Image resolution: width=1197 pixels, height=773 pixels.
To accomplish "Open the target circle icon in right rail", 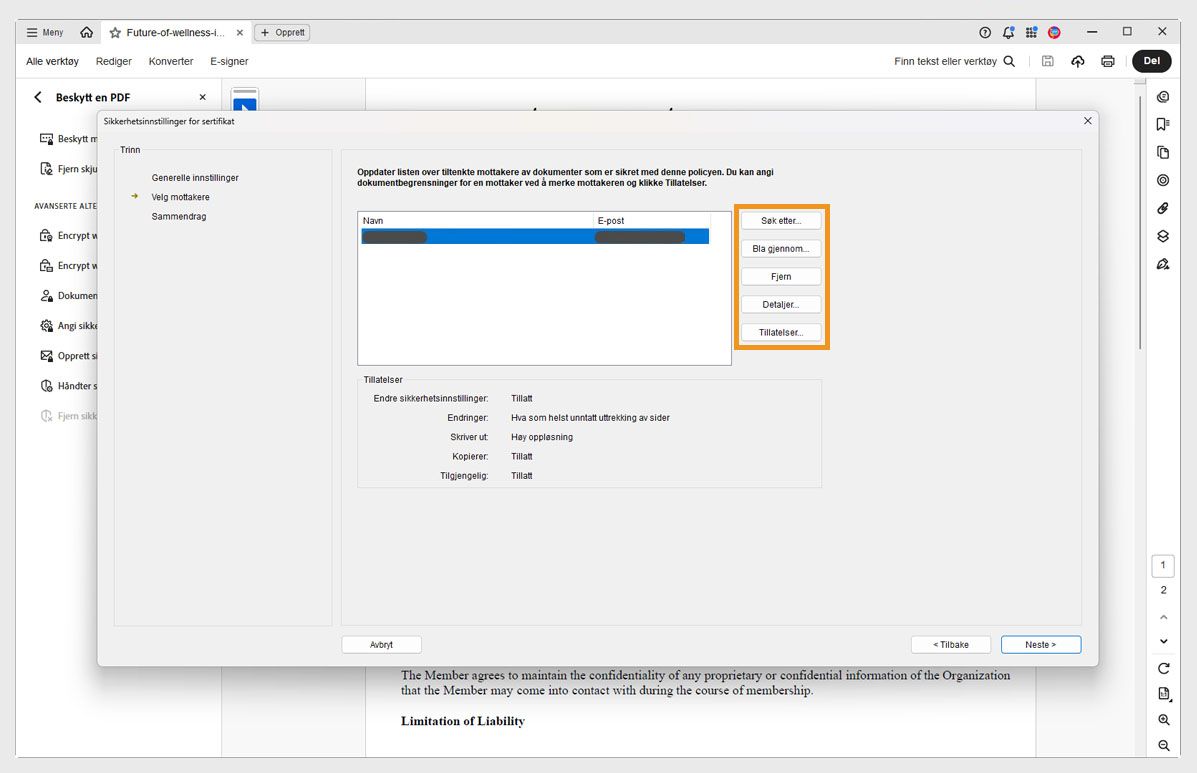I will coord(1163,180).
